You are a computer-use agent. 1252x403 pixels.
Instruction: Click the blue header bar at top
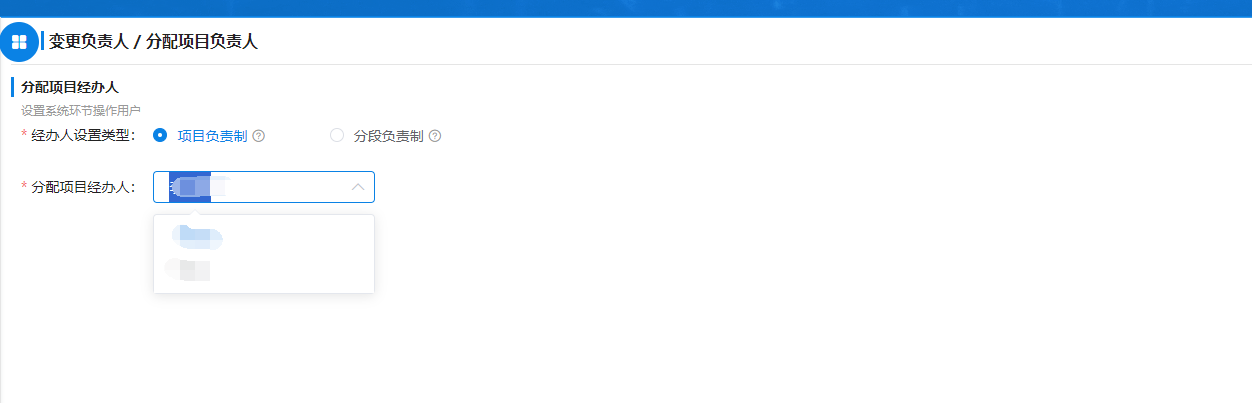pos(626,8)
